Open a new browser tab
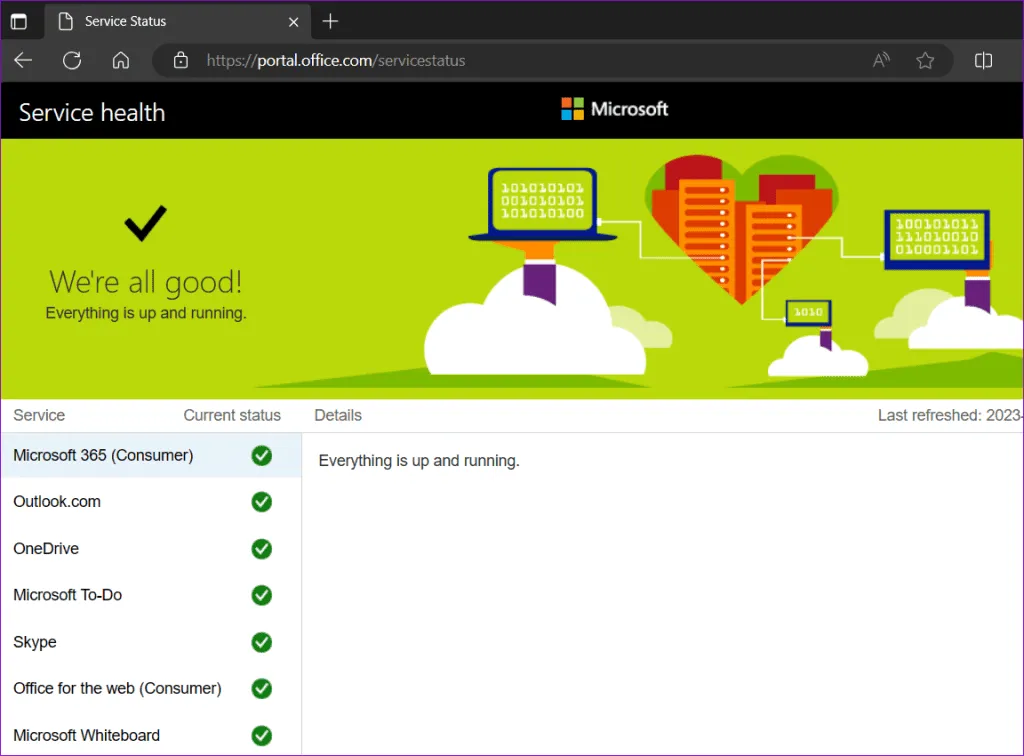This screenshot has height=756, width=1024. click(331, 21)
